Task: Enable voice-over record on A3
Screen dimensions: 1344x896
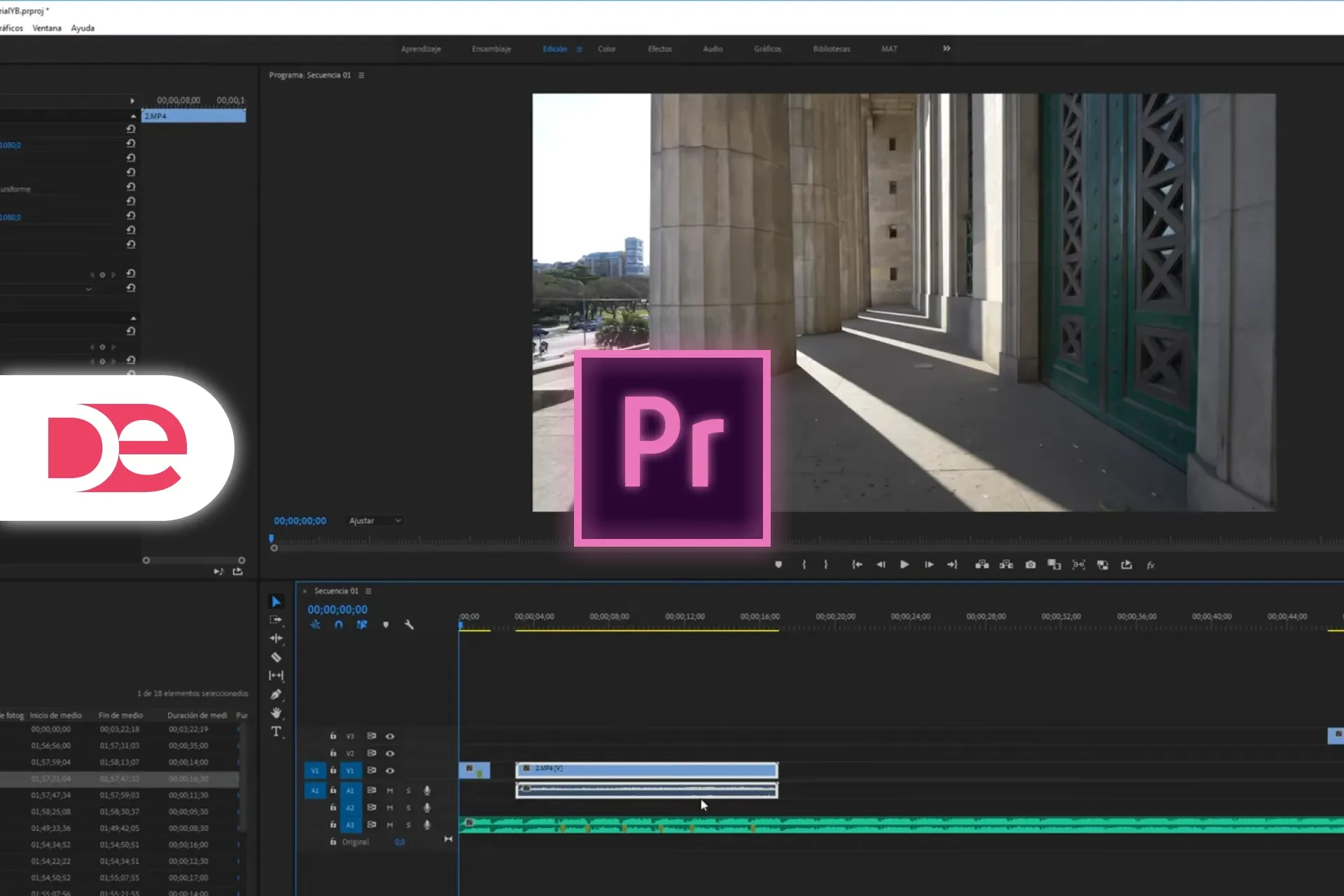Action: click(426, 825)
